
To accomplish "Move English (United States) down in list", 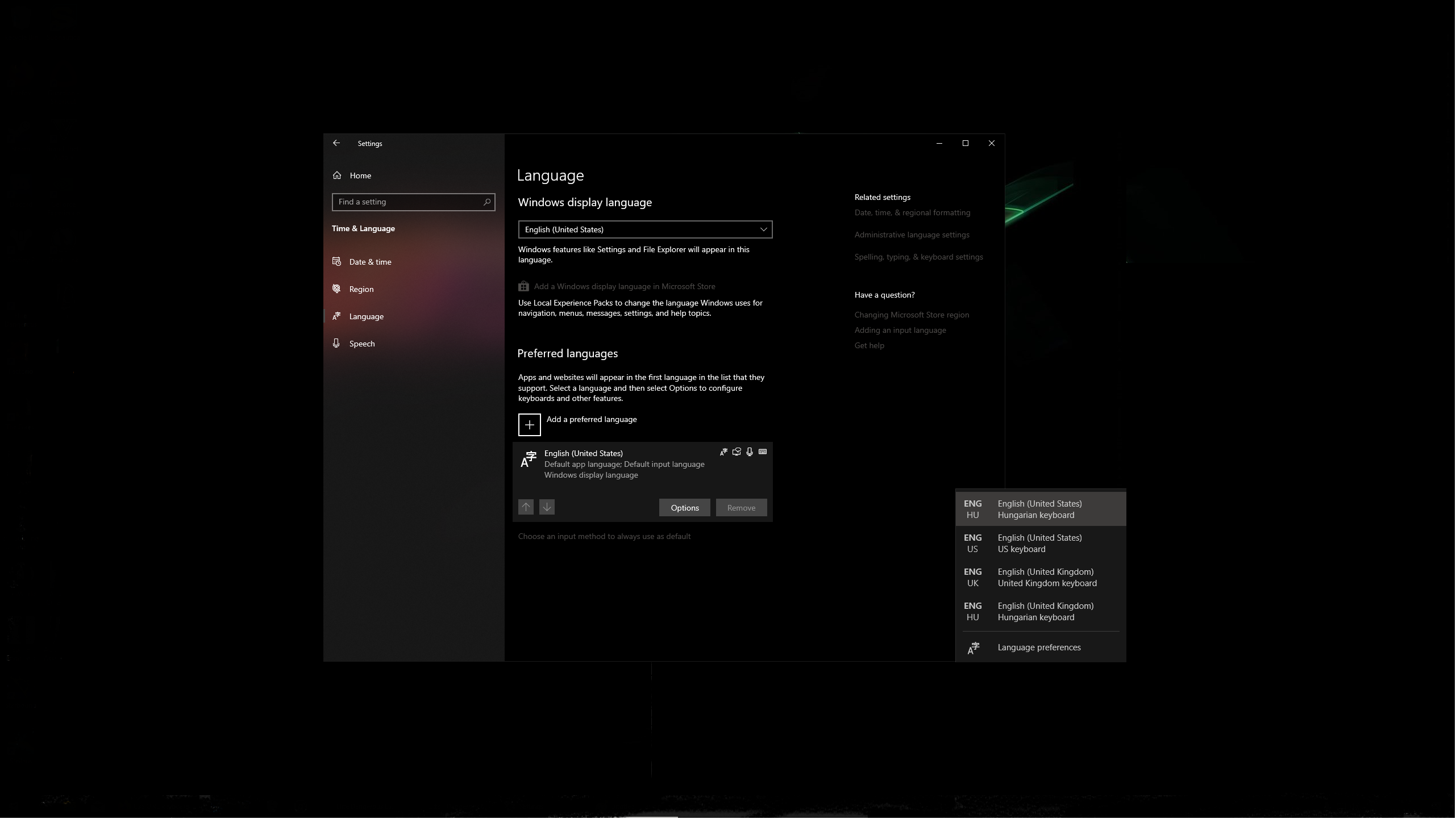I will coord(547,507).
